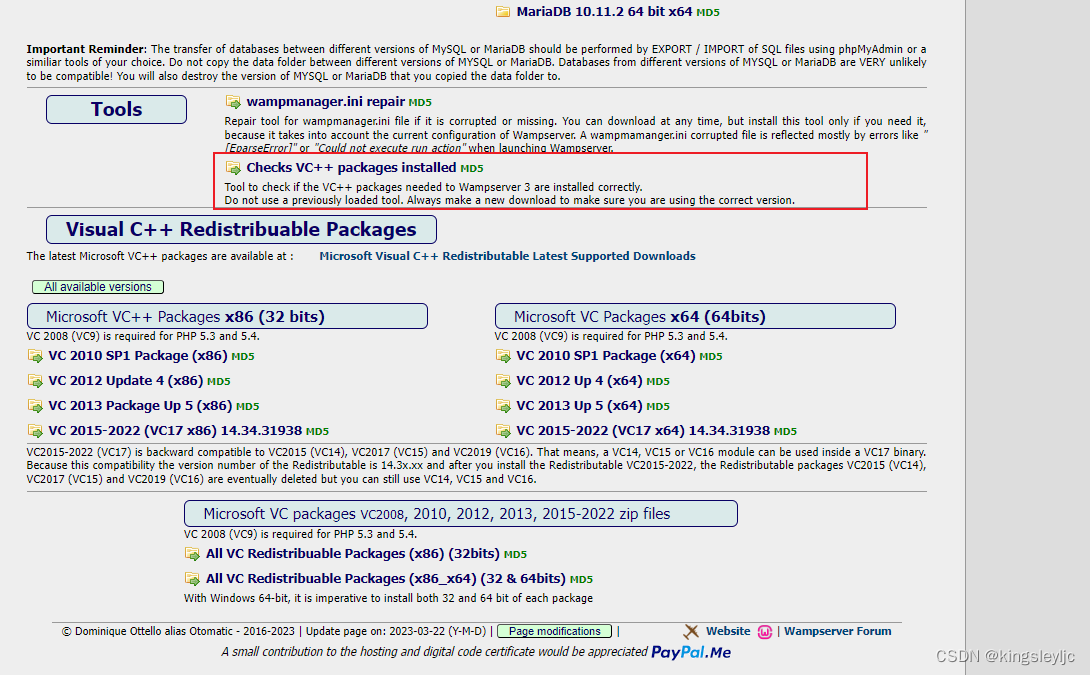Click the icon beside All VC Redistribuable Packages (x86)
This screenshot has height=675, width=1090.
(x=192, y=554)
